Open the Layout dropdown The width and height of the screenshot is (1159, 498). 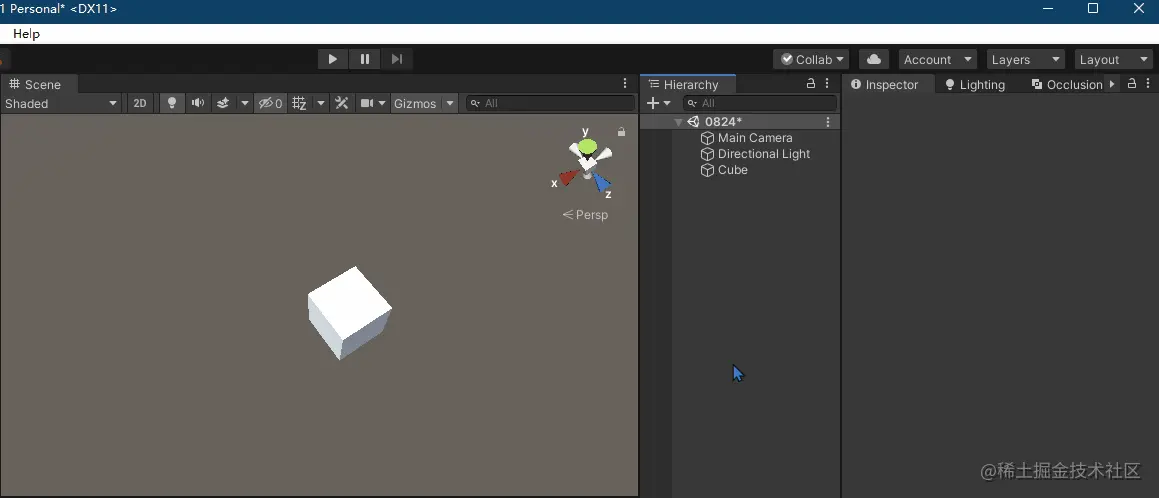(1112, 59)
